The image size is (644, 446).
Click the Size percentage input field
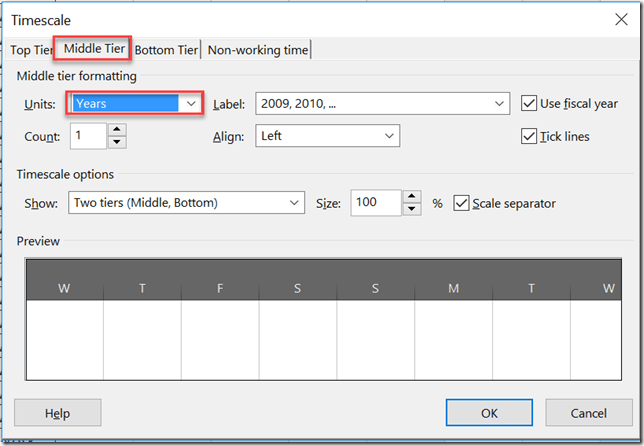pyautogui.click(x=375, y=203)
